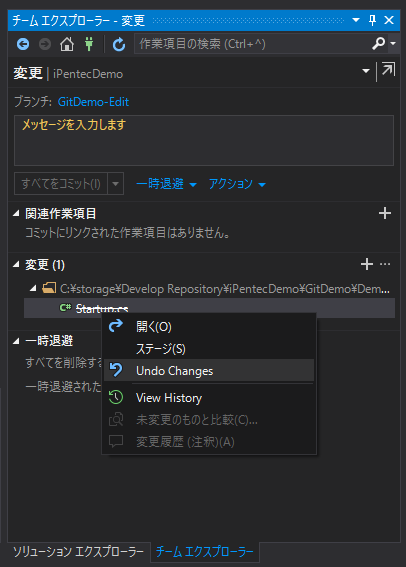Click the GitDemo-Edit branch link
This screenshot has width=406, height=567.
point(93,102)
